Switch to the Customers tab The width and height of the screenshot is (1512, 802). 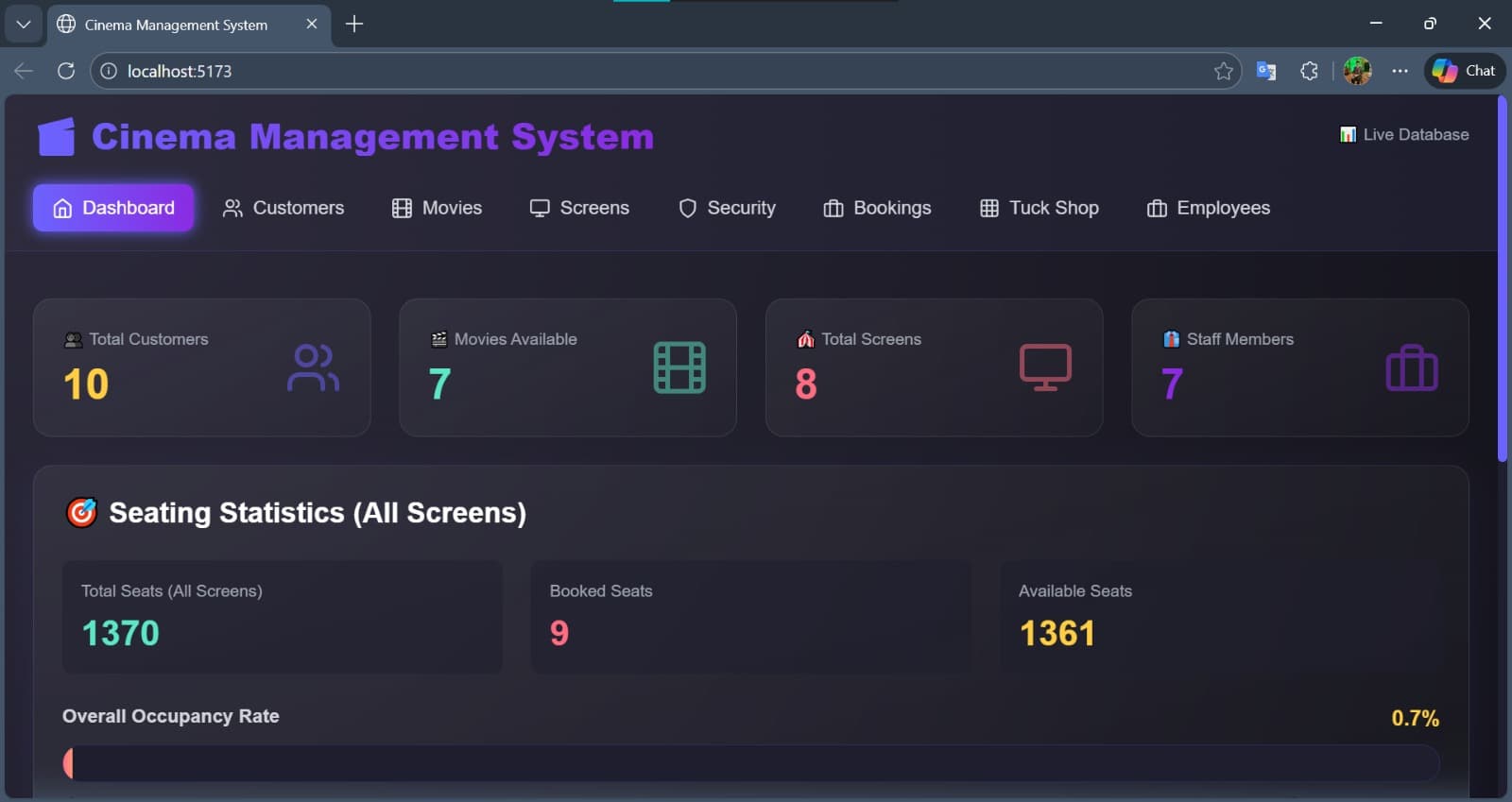[283, 208]
